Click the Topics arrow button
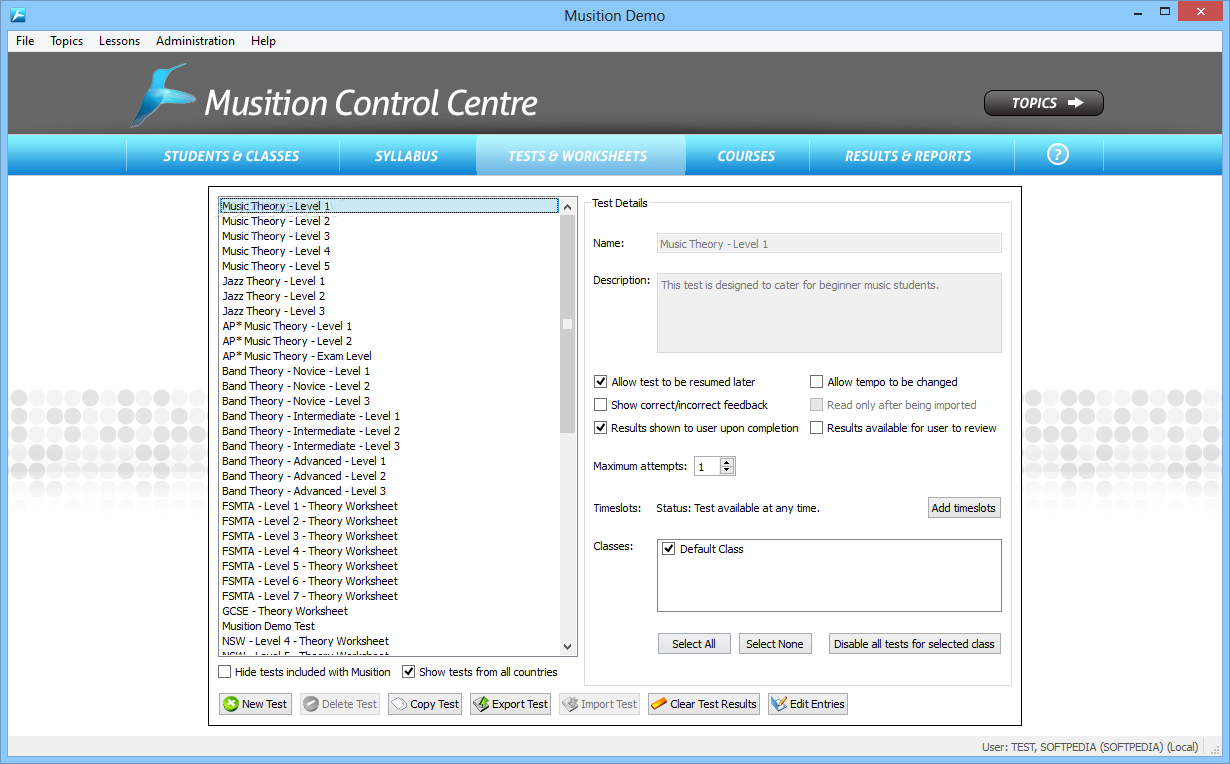 click(1044, 103)
